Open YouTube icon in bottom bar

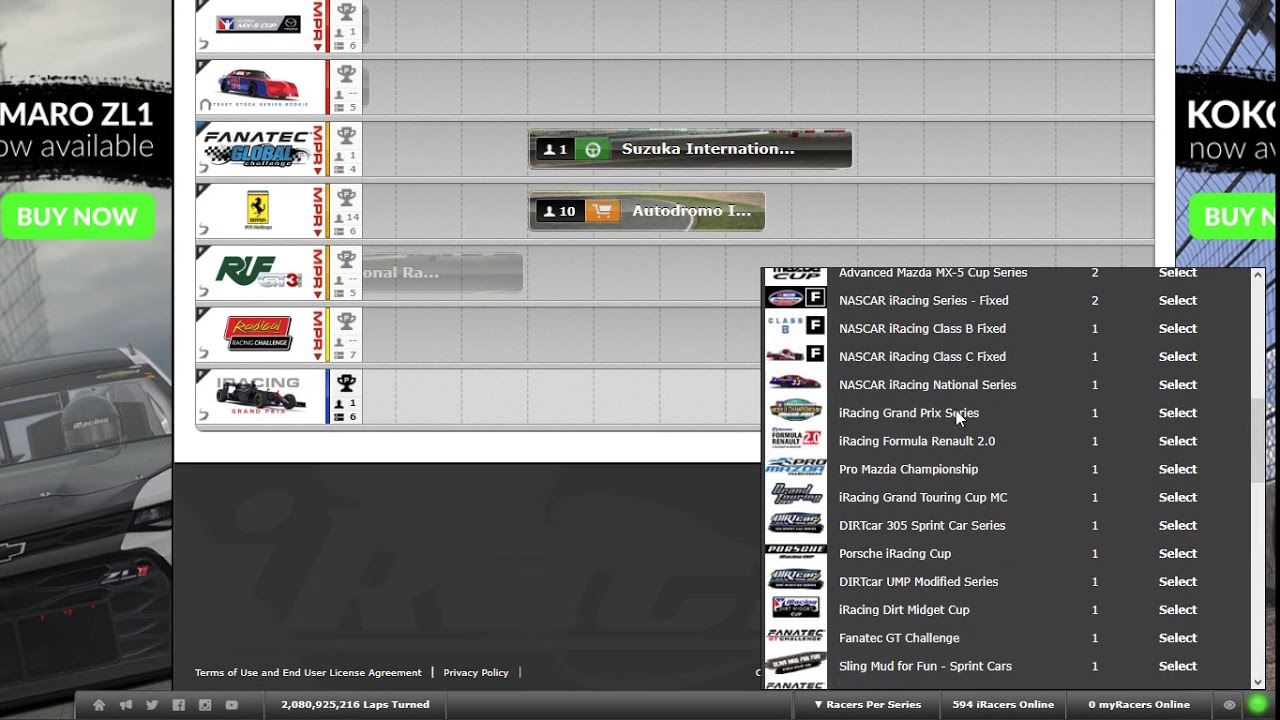click(231, 705)
